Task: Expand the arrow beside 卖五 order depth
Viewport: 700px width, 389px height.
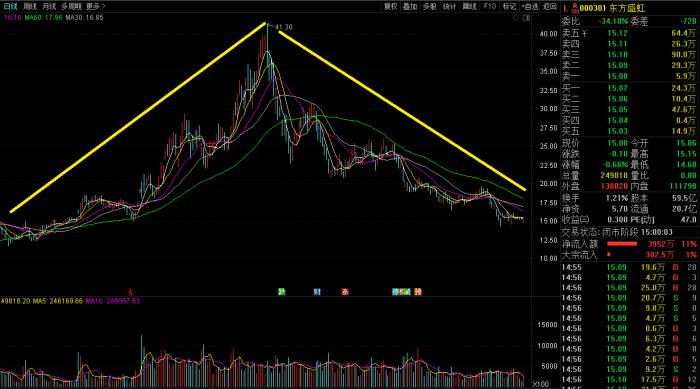Action: pos(584,33)
